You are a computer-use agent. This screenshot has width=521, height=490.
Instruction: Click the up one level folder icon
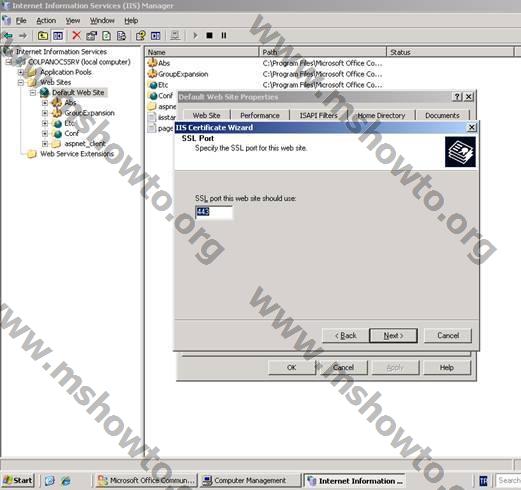tap(43, 35)
